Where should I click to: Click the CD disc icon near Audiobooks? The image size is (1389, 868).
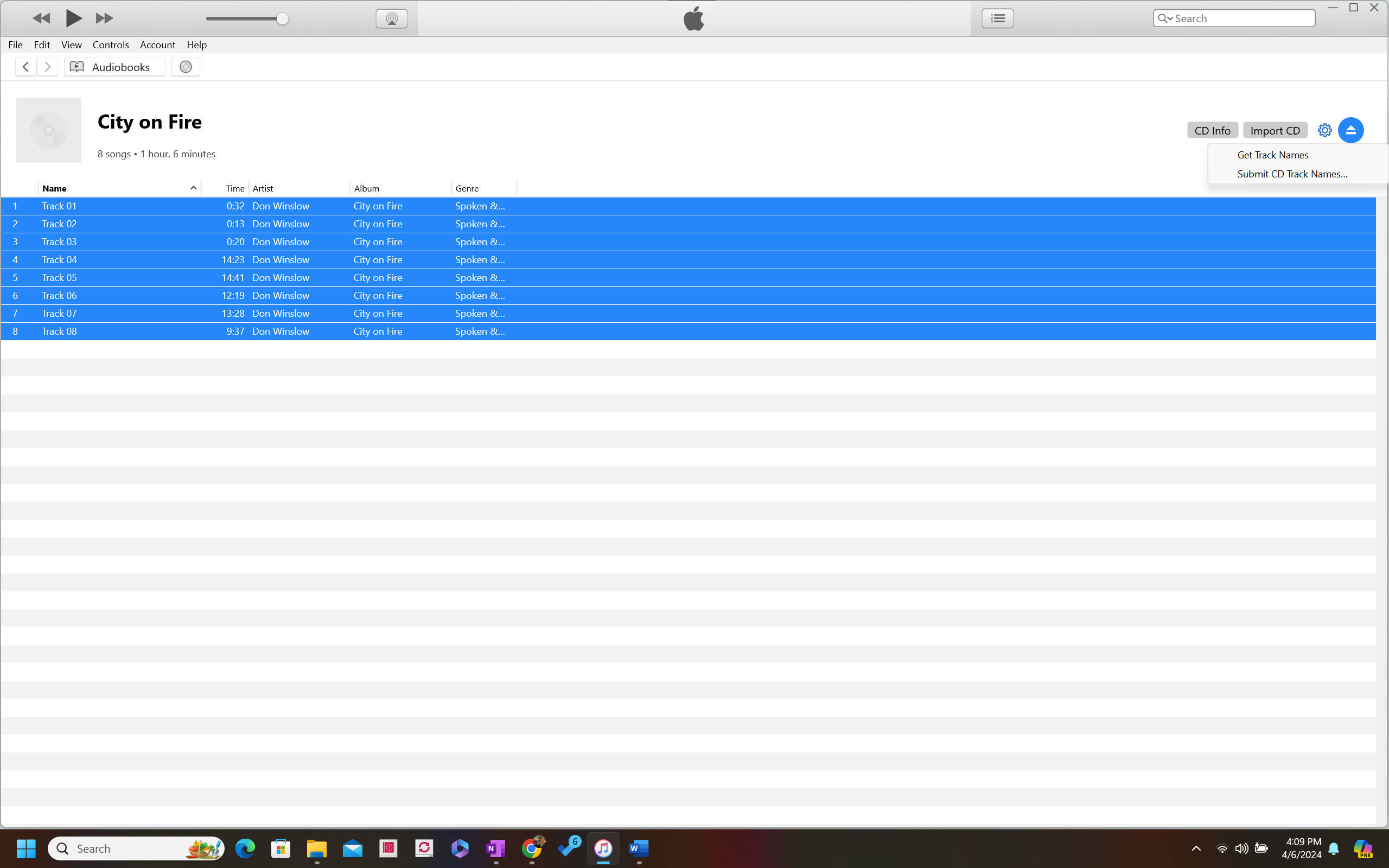tap(185, 67)
